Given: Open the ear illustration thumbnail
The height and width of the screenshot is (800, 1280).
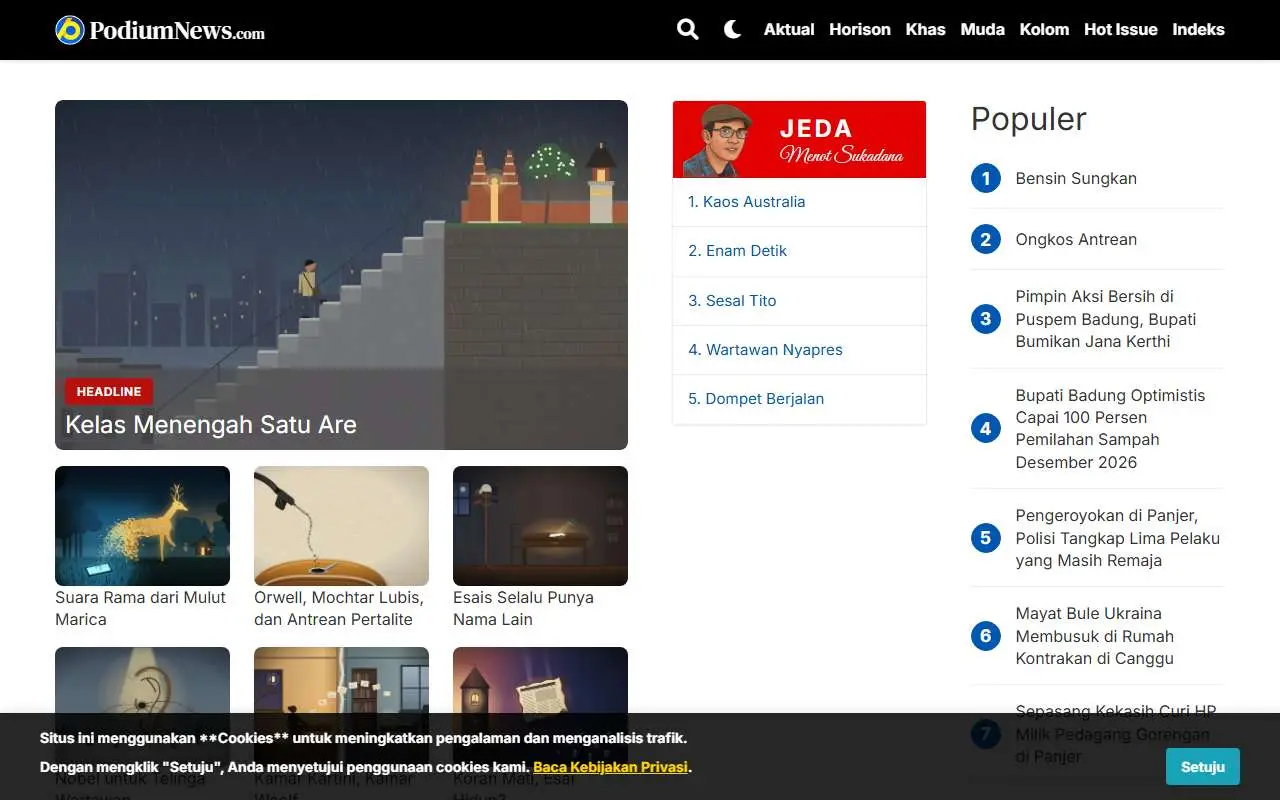Looking at the screenshot, I should click(142, 681).
